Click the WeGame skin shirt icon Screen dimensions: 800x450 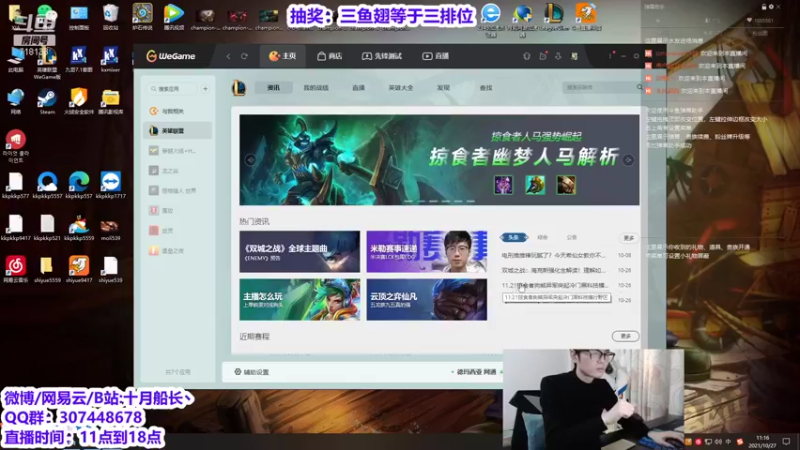point(527,56)
